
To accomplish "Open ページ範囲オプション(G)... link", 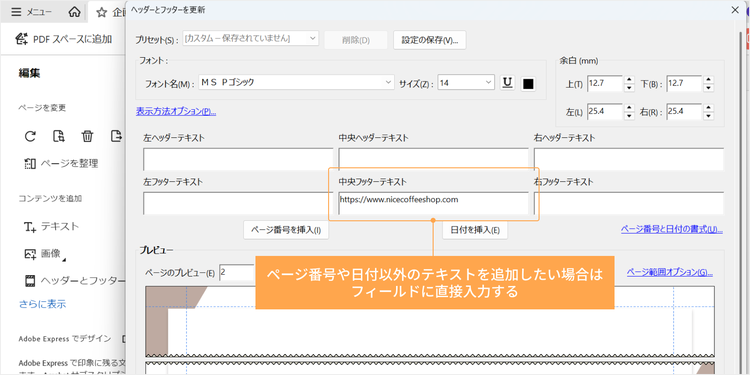I will coord(670,273).
